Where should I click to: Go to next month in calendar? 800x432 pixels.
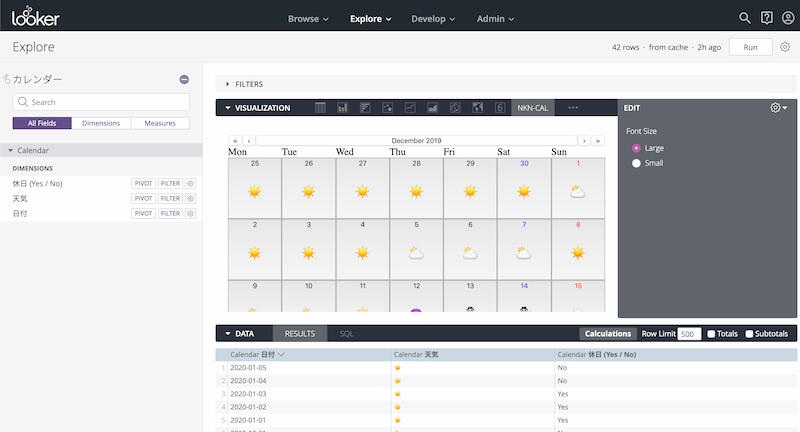tap(584, 140)
